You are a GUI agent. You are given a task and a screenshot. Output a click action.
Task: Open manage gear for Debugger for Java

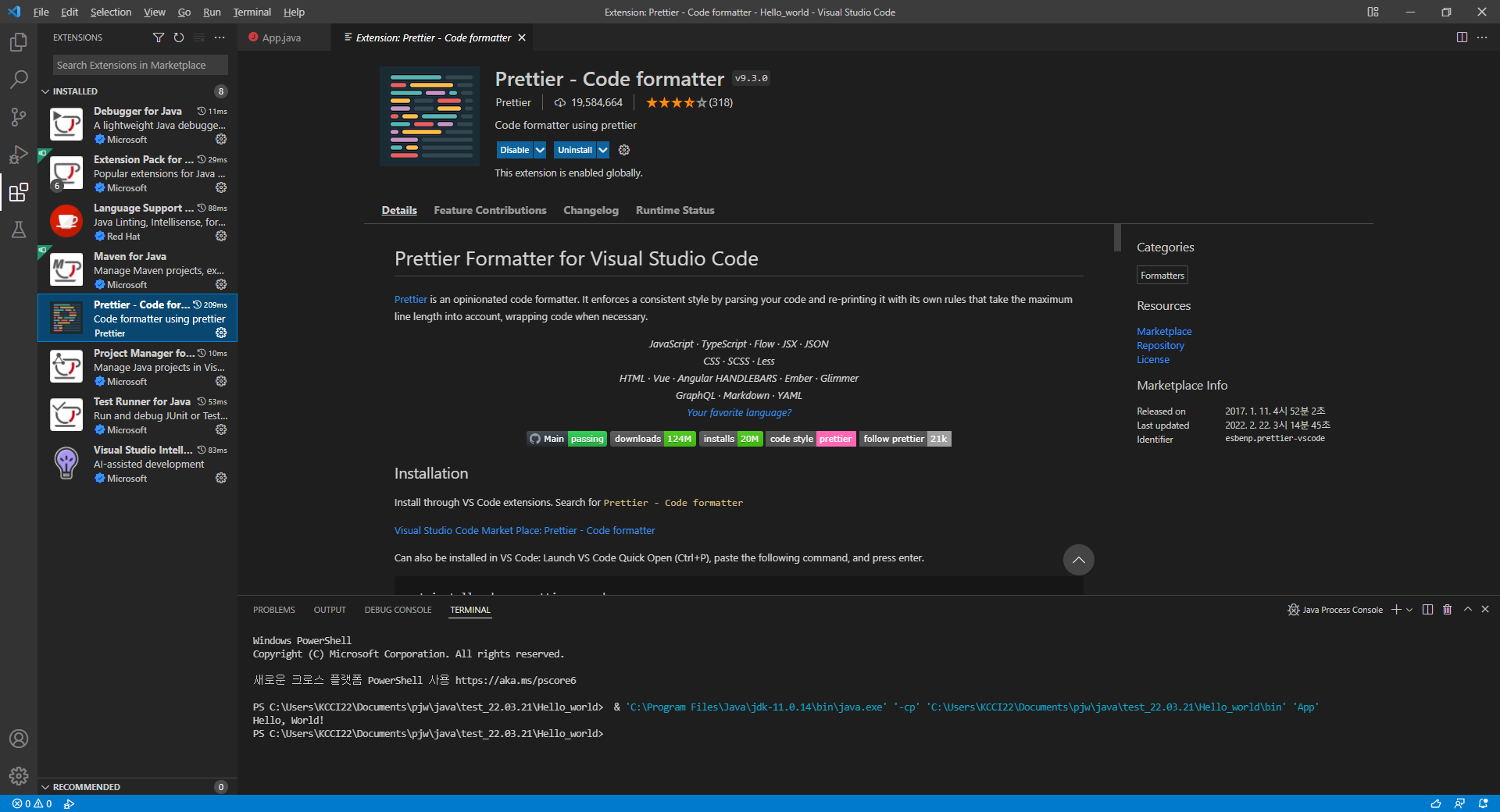tap(221, 139)
